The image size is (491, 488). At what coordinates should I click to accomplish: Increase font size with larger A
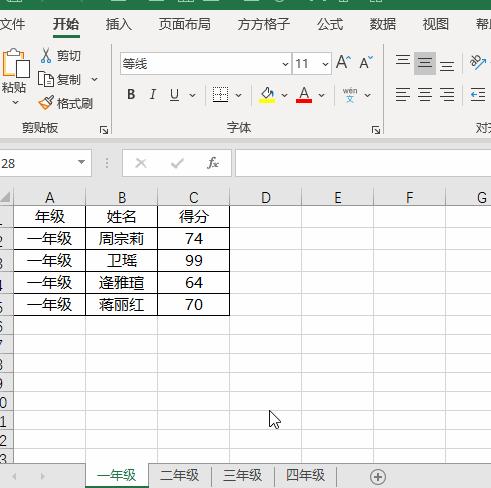tap(343, 62)
